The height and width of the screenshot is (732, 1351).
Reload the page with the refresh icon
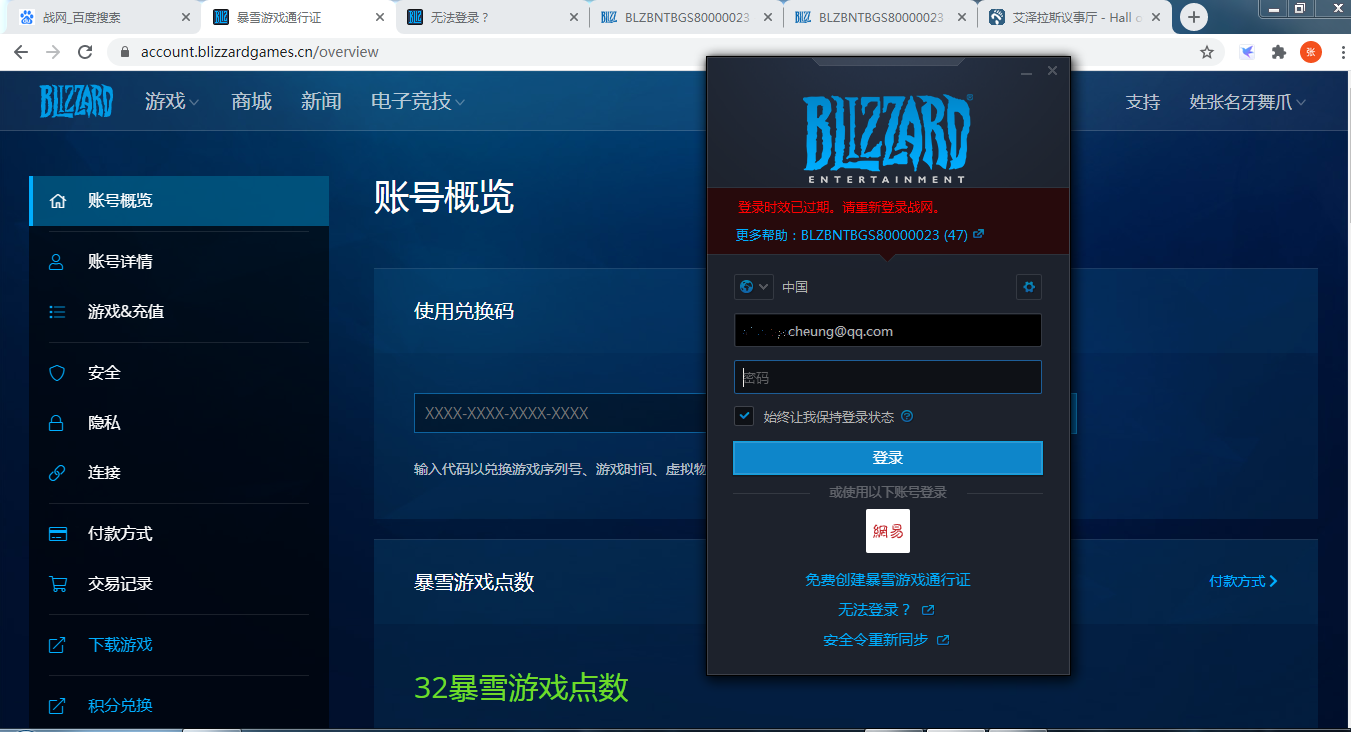(85, 52)
